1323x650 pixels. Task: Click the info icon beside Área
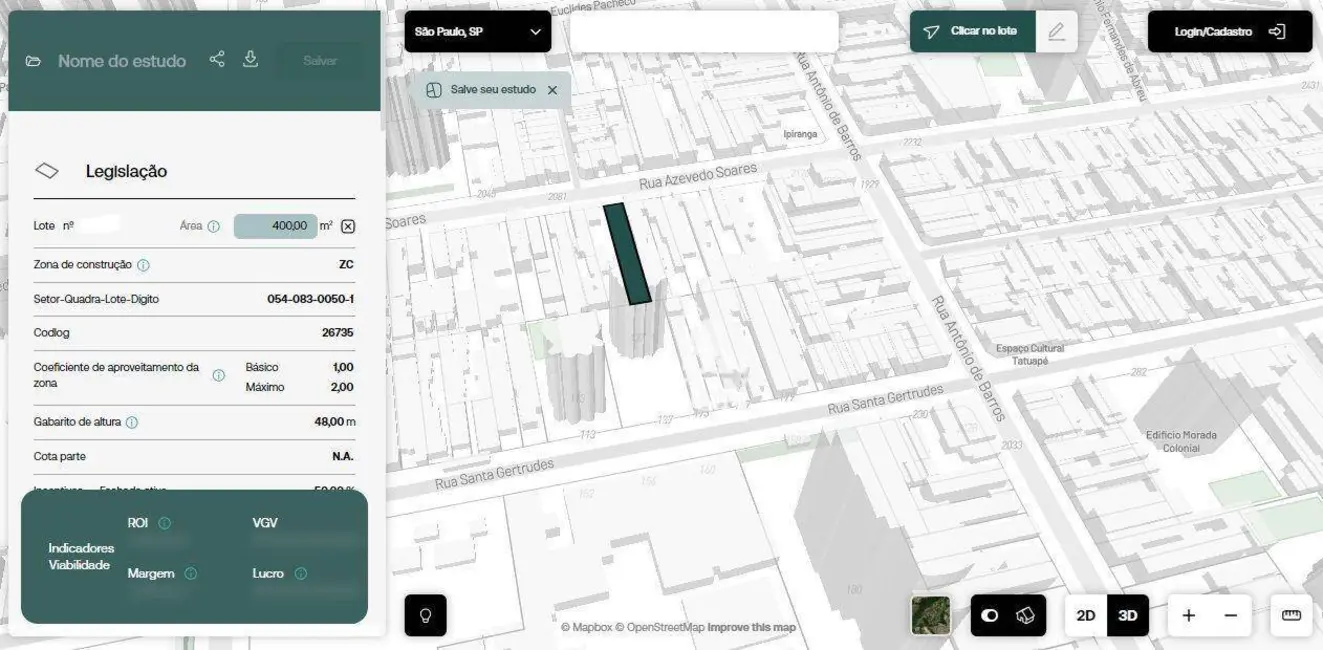tap(213, 227)
